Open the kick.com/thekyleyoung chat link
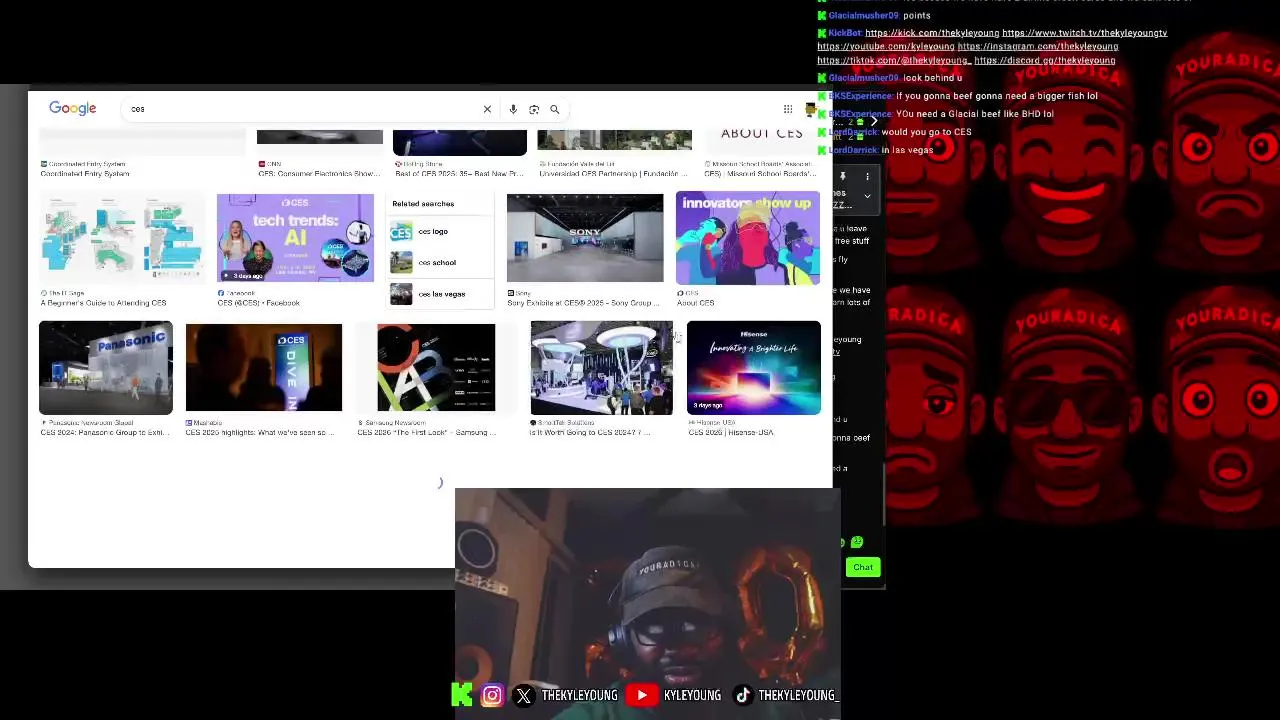The height and width of the screenshot is (720, 1280). [x=932, y=33]
